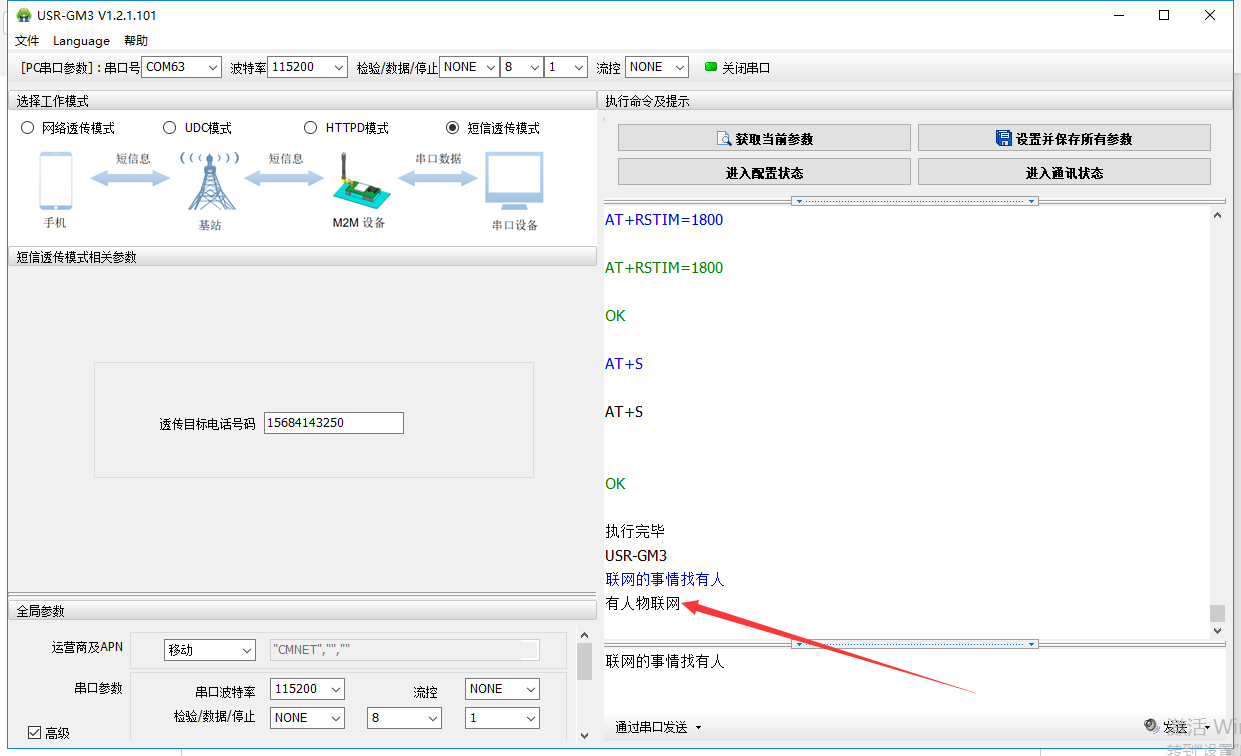Open the Language menu

click(x=81, y=41)
